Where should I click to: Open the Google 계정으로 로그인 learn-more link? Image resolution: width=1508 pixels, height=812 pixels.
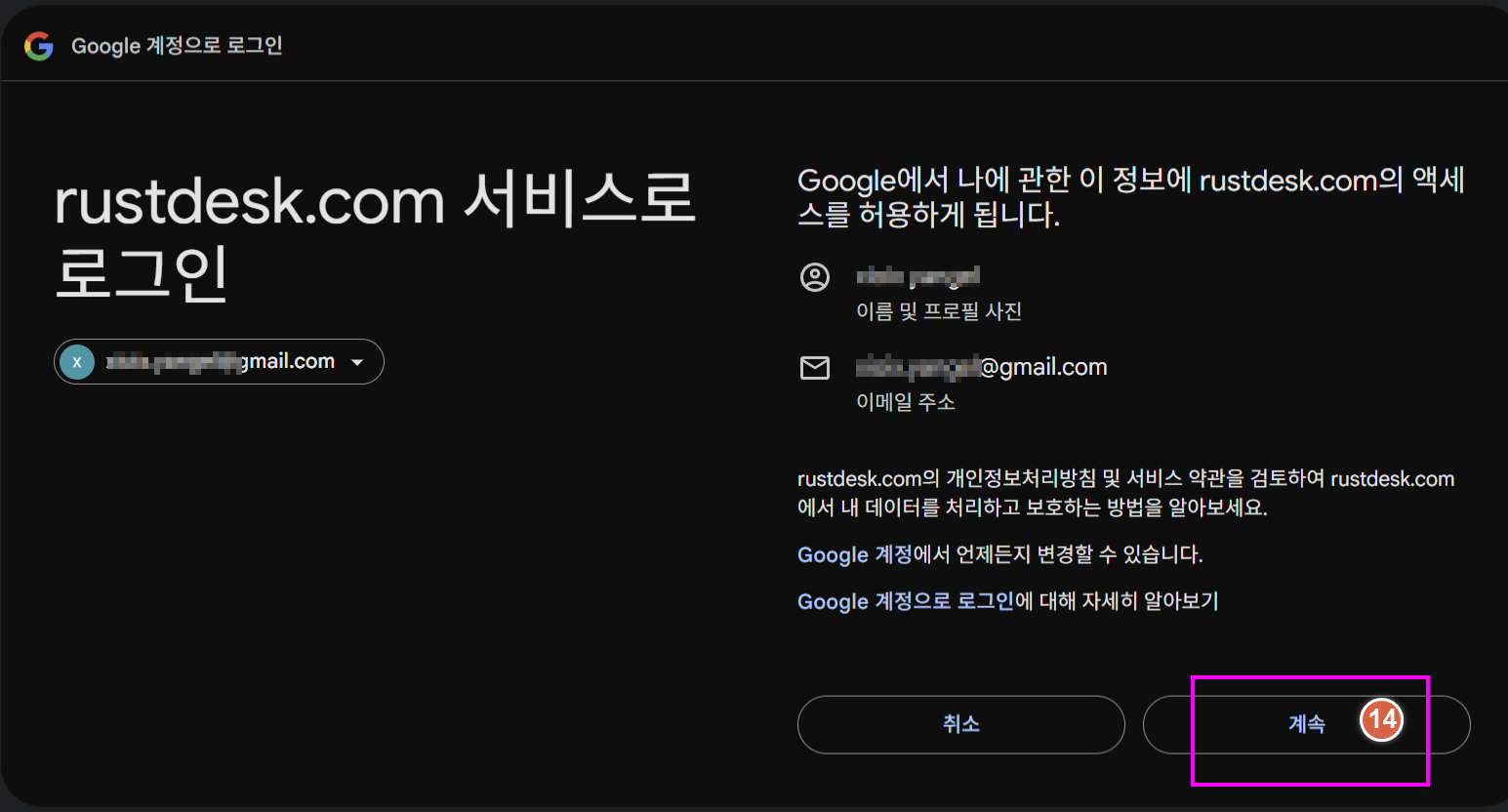point(906,601)
